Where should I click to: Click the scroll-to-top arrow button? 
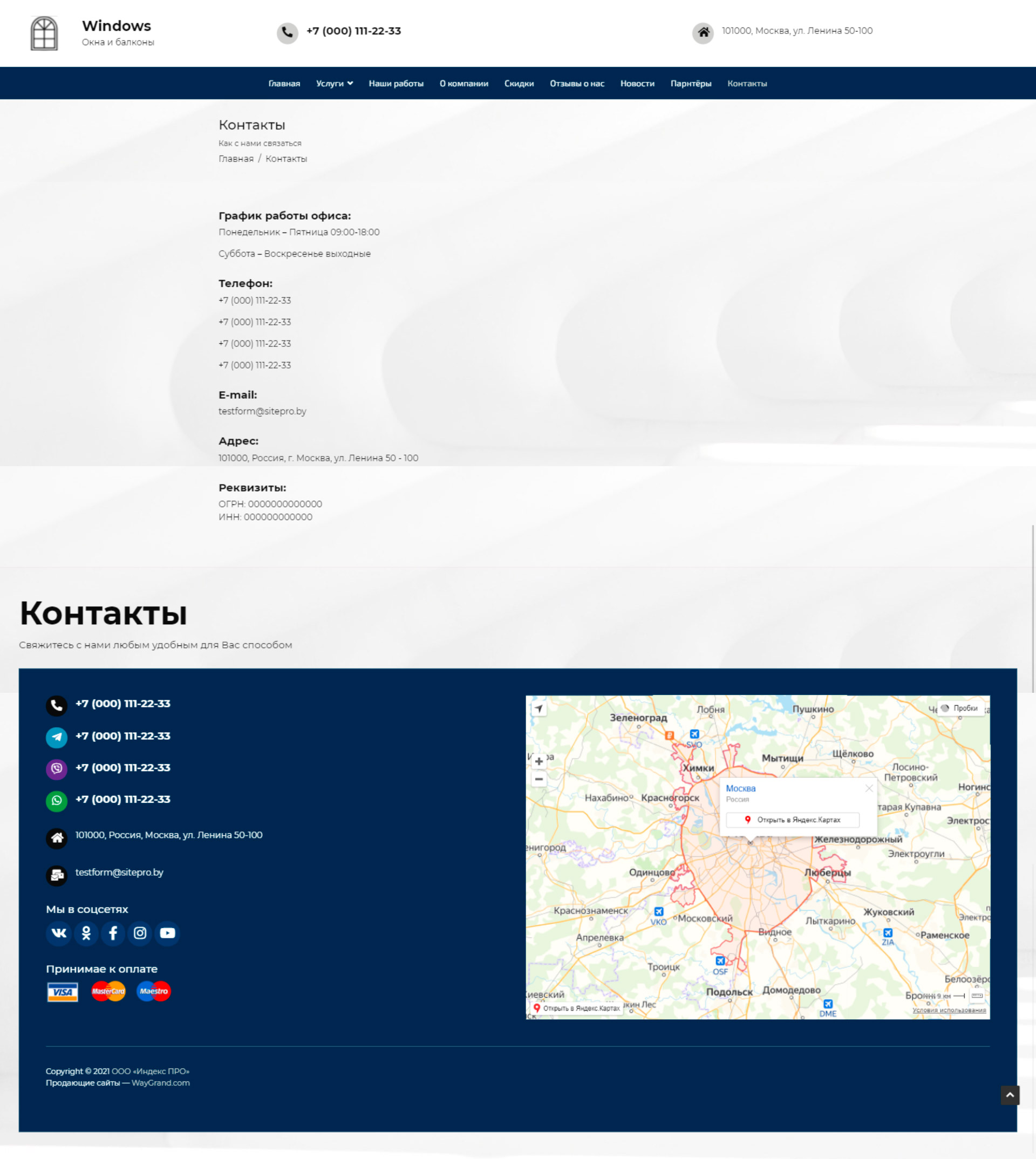[x=1010, y=1095]
